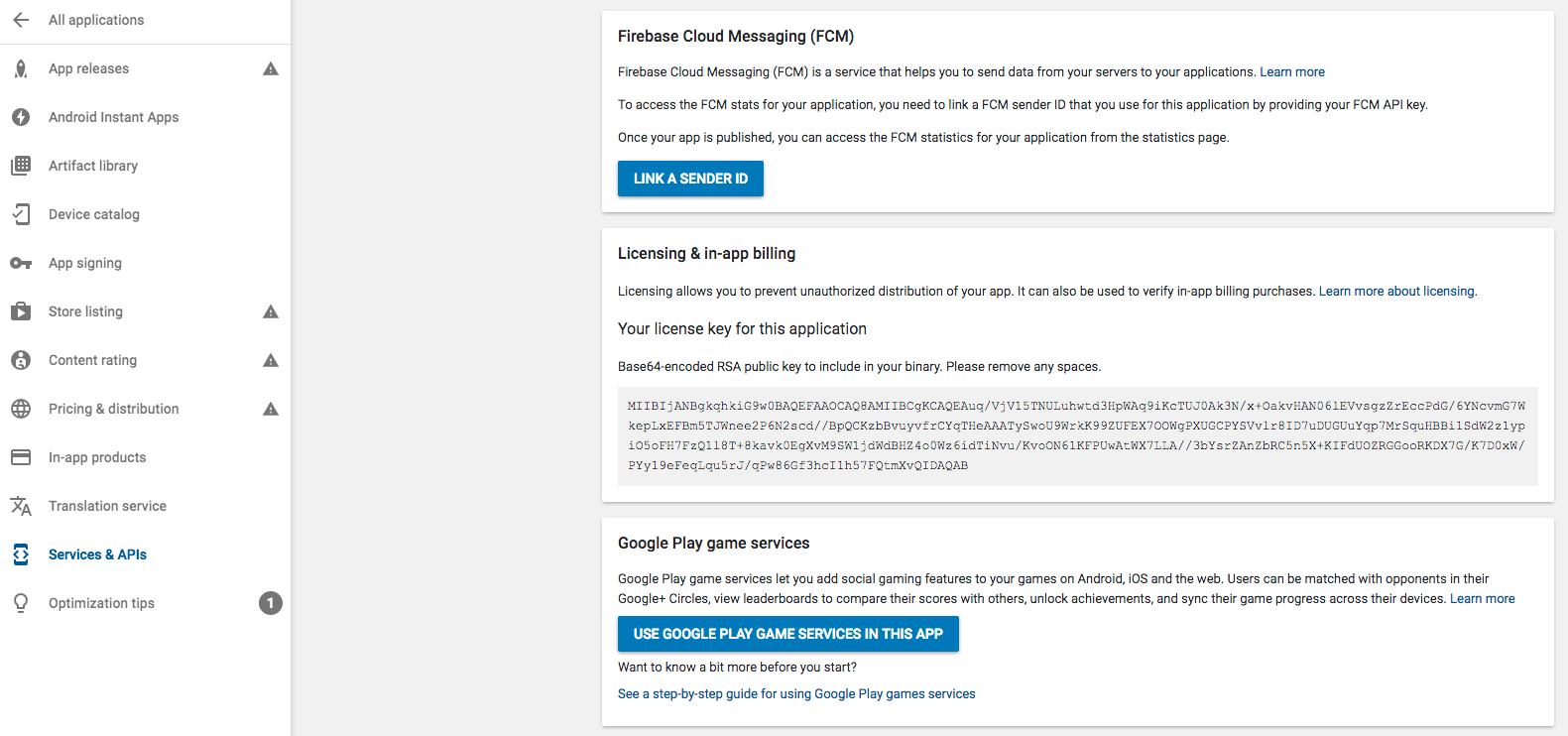The image size is (1568, 736).
Task: Click Use Google Play Game Services button
Action: tap(788, 634)
